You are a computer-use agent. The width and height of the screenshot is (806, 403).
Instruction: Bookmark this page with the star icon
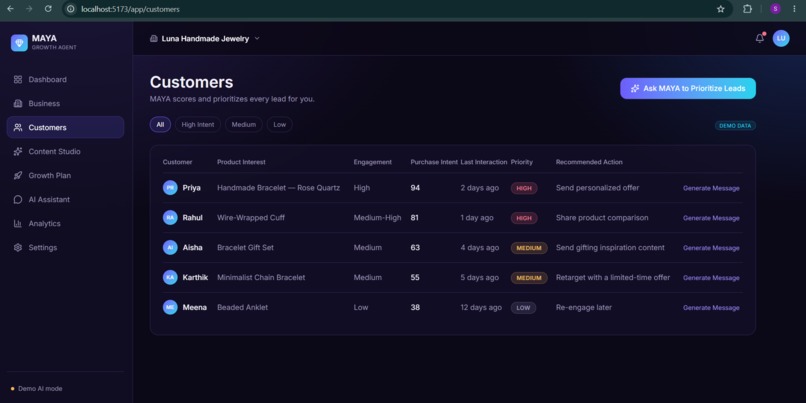coord(721,9)
